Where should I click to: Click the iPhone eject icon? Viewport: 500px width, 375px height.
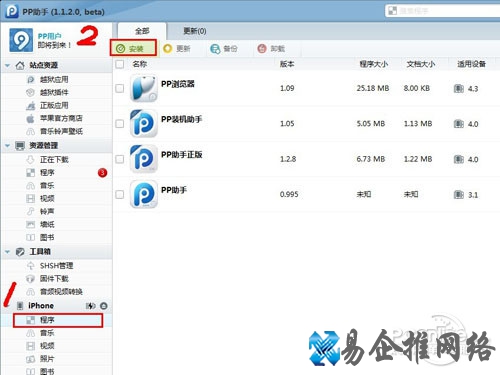coord(104,306)
